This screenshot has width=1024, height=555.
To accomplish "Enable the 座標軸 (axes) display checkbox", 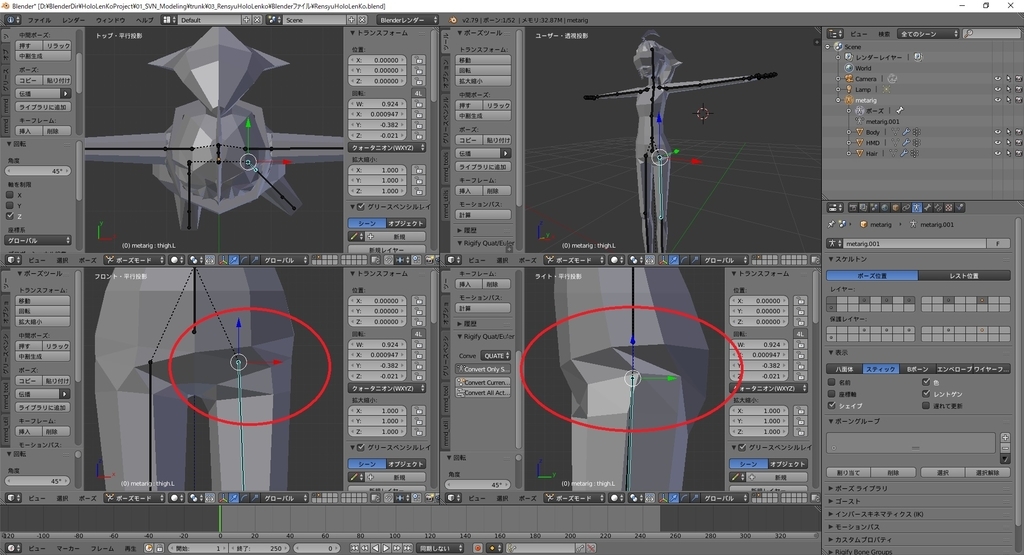I will (831, 394).
